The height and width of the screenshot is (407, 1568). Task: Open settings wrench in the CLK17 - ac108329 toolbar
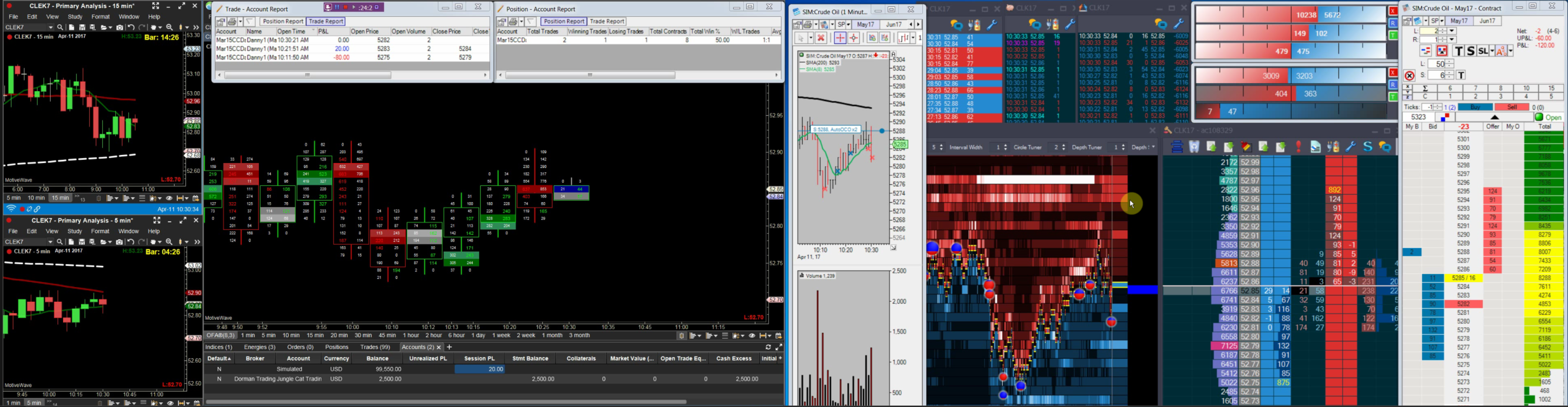(x=1351, y=147)
